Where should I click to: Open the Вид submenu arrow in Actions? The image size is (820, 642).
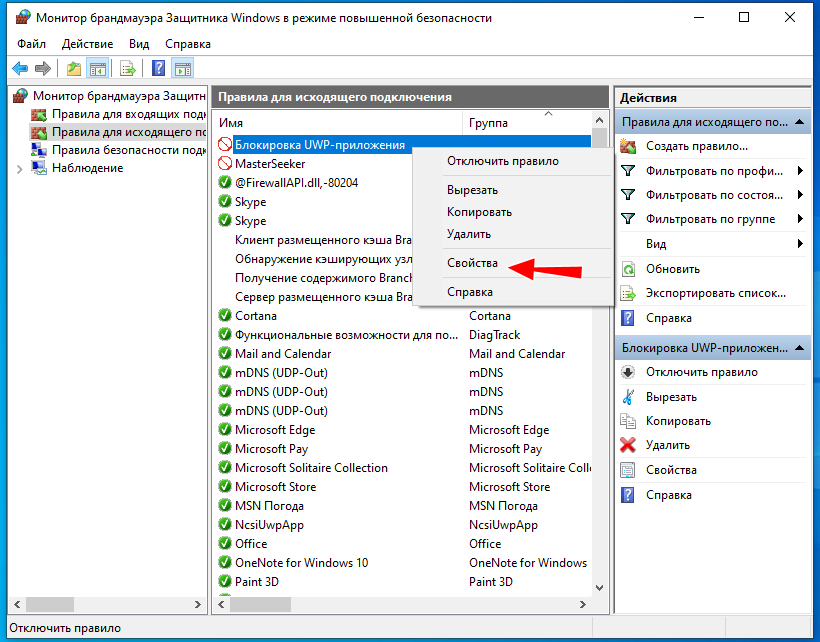click(x=800, y=244)
